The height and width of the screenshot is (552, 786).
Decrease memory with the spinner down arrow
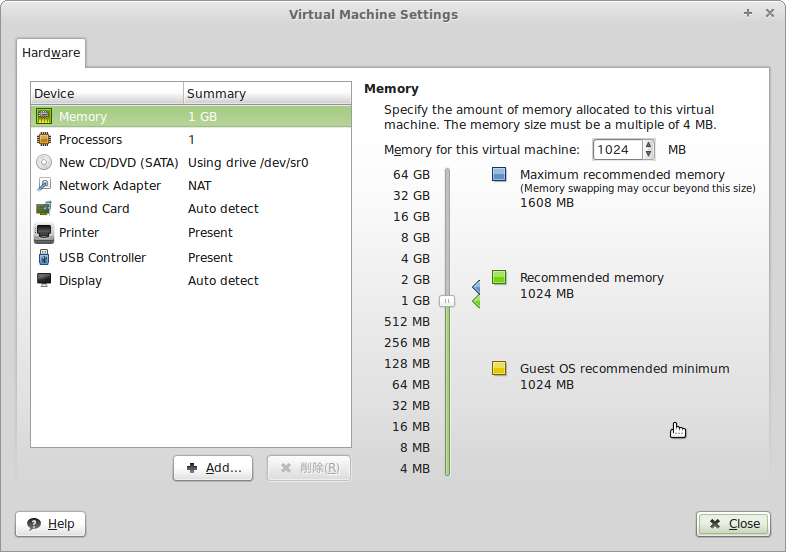point(649,154)
